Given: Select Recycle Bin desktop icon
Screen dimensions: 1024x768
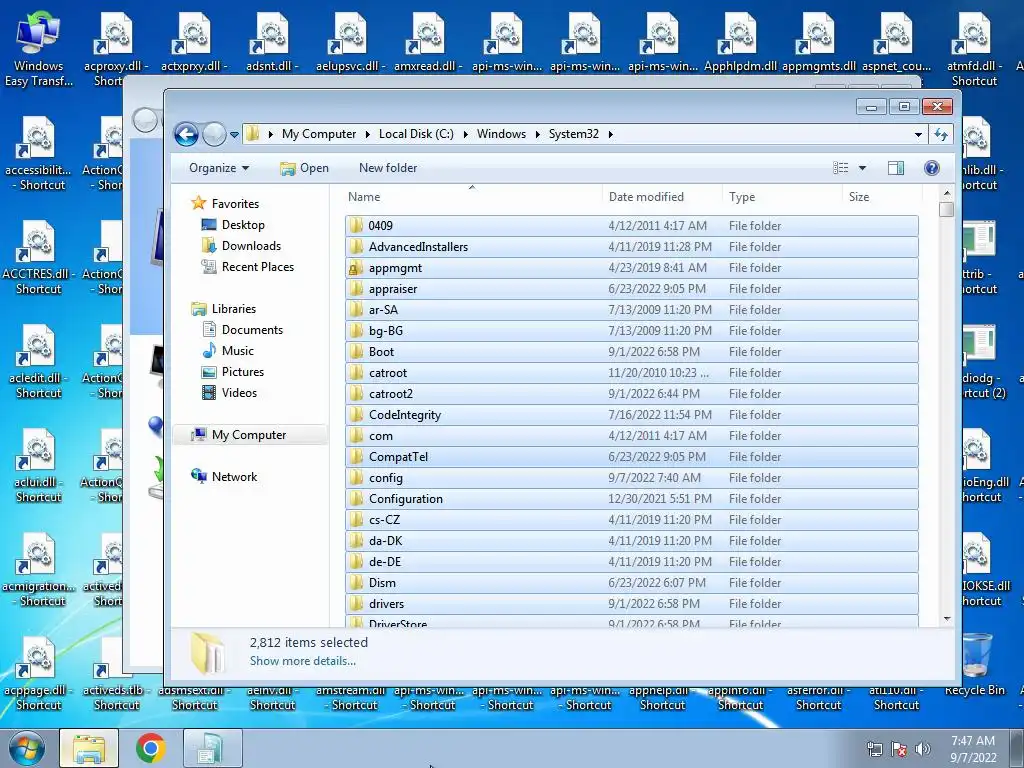Looking at the screenshot, I should 975,664.
